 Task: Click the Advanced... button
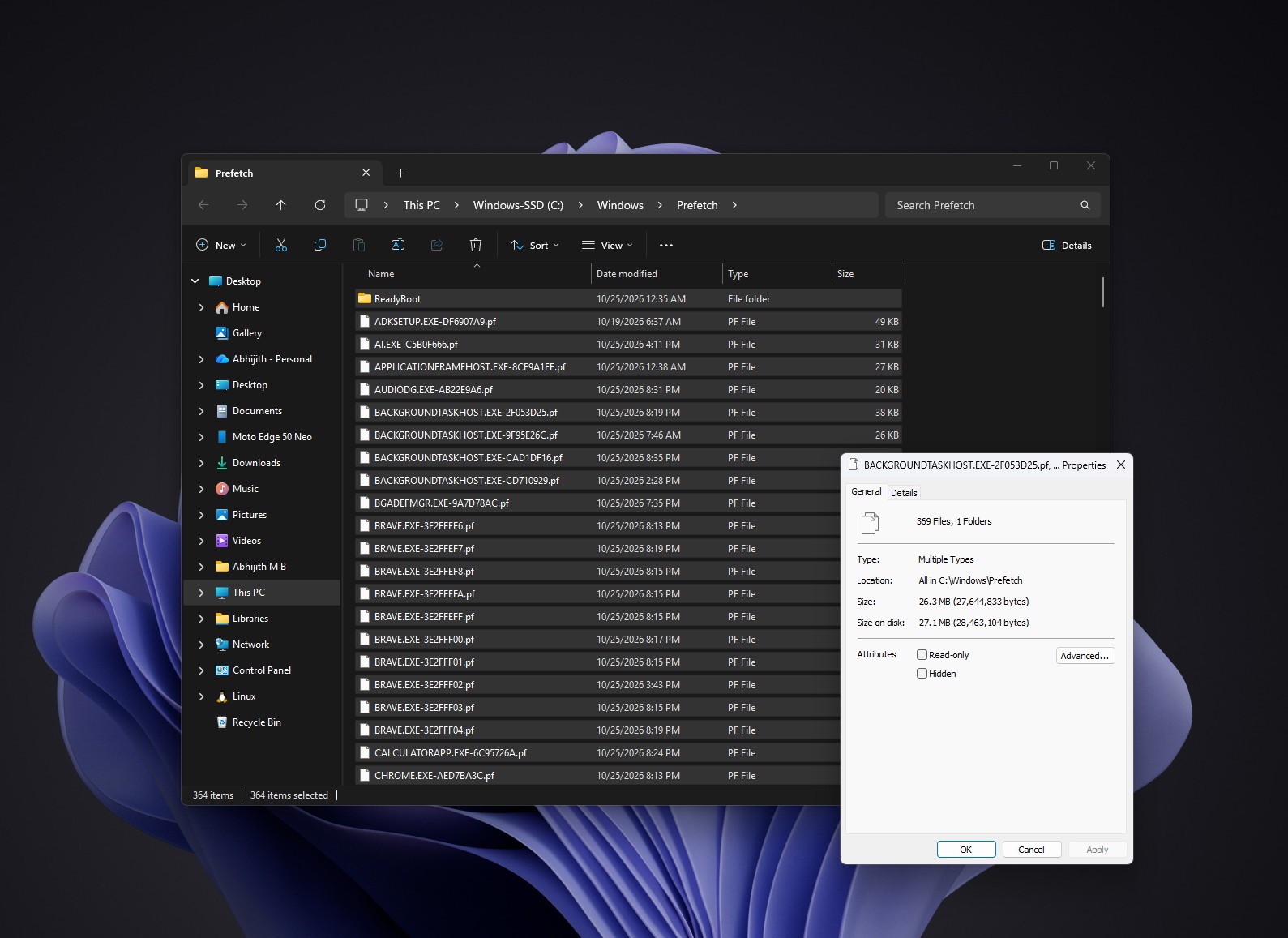(x=1085, y=655)
